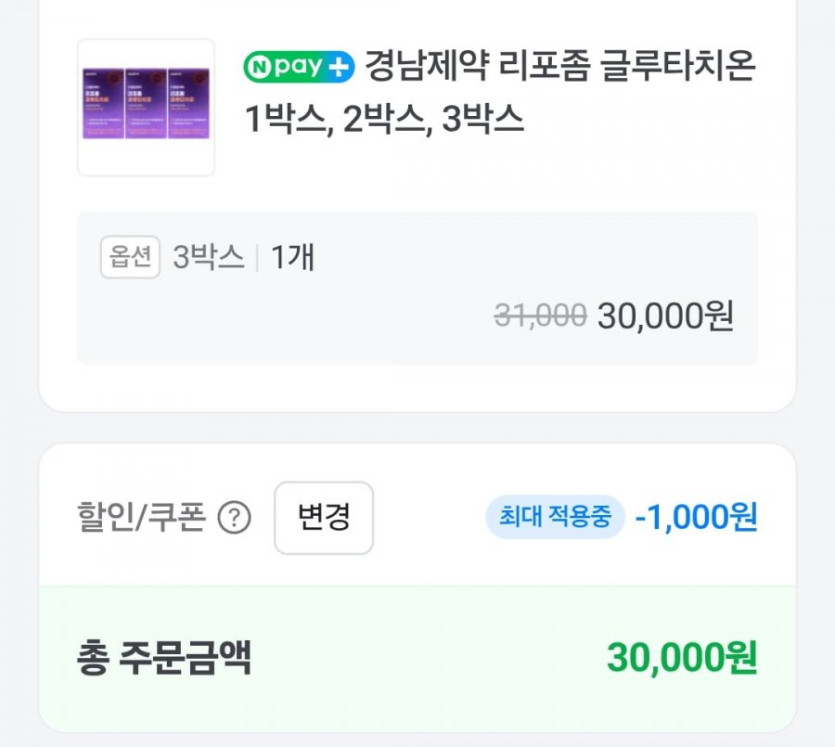
Task: Open the purple product box thumbnail
Action: (146, 107)
